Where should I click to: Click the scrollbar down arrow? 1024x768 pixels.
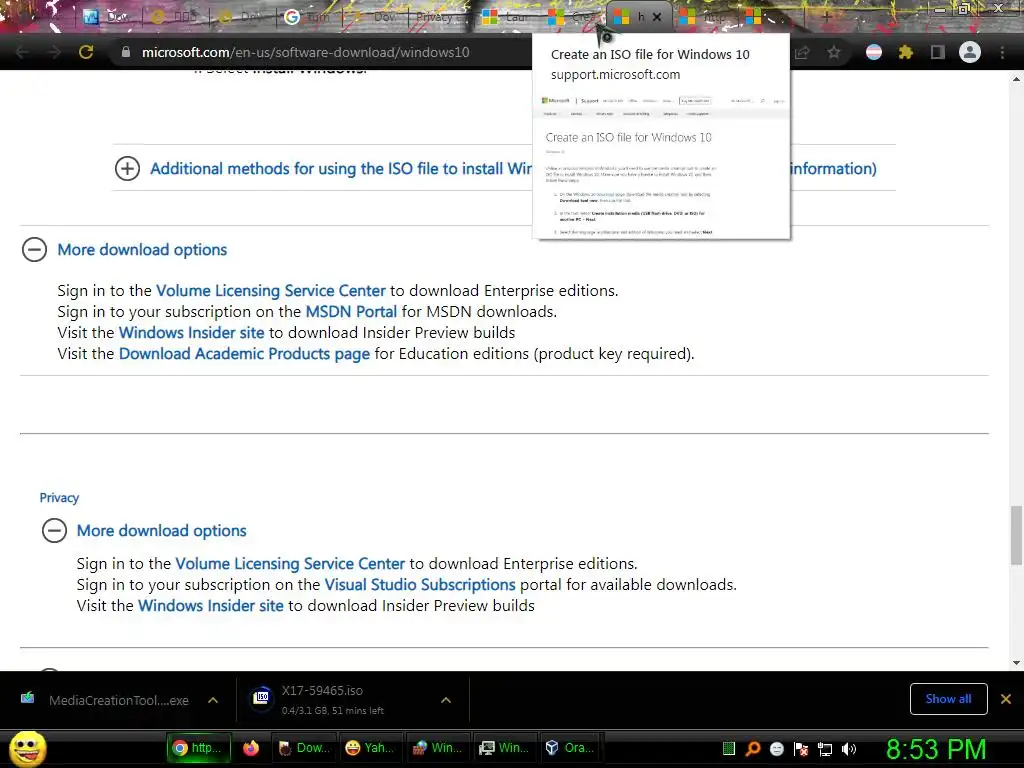[1016, 663]
